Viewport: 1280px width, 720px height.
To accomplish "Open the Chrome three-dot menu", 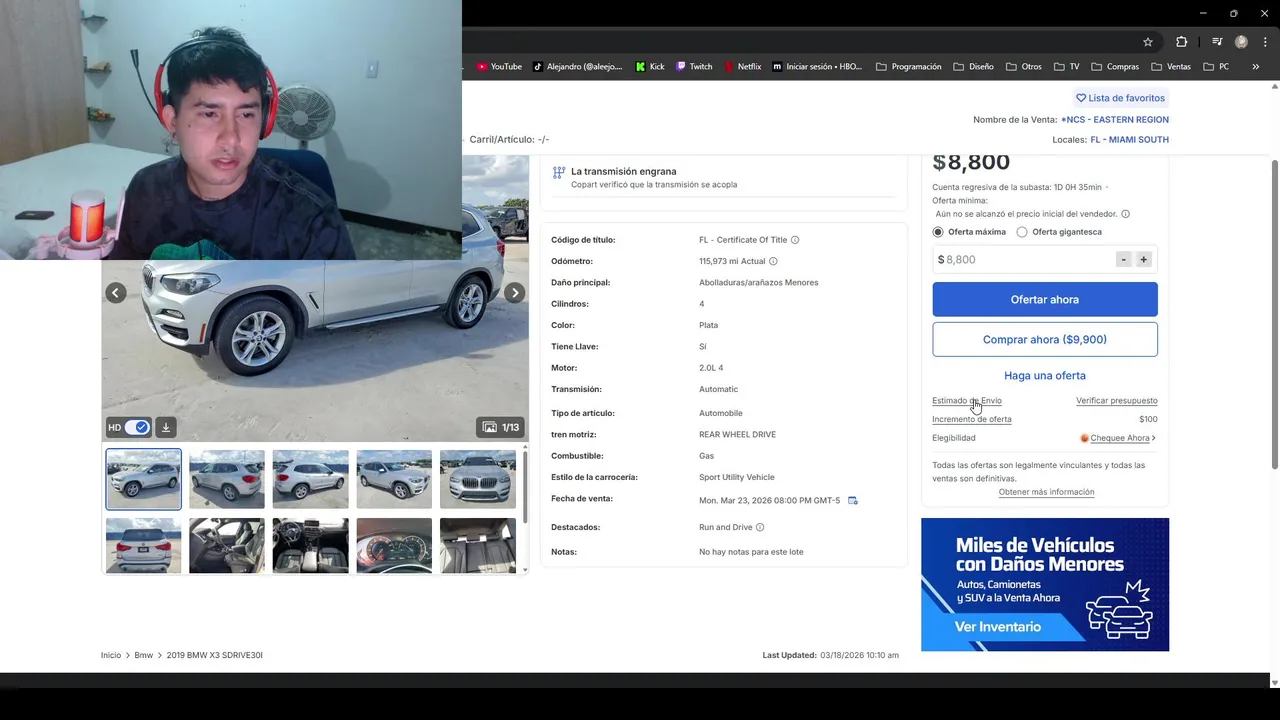I will coord(1265,42).
